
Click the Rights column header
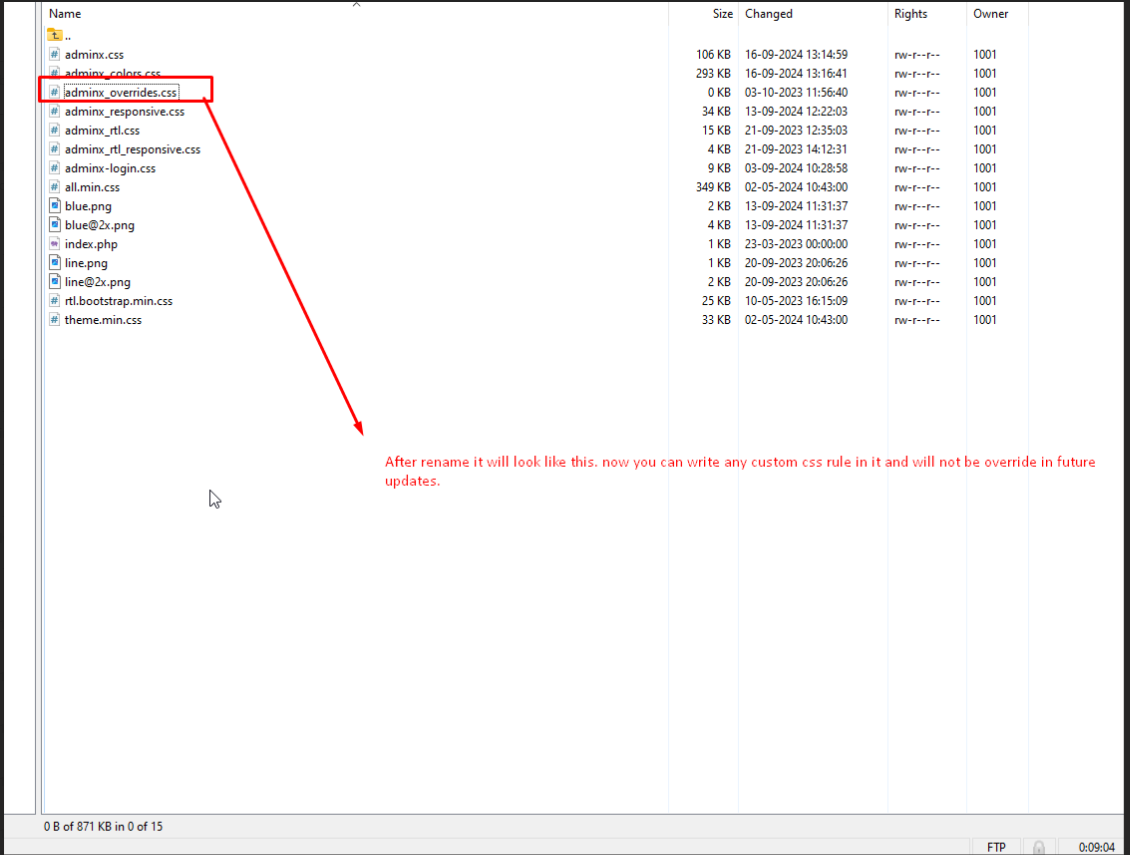point(910,14)
